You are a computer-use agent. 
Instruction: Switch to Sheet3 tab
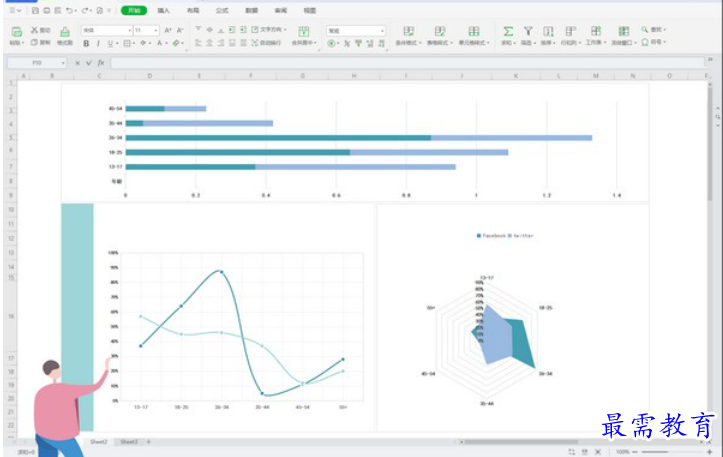(x=129, y=442)
